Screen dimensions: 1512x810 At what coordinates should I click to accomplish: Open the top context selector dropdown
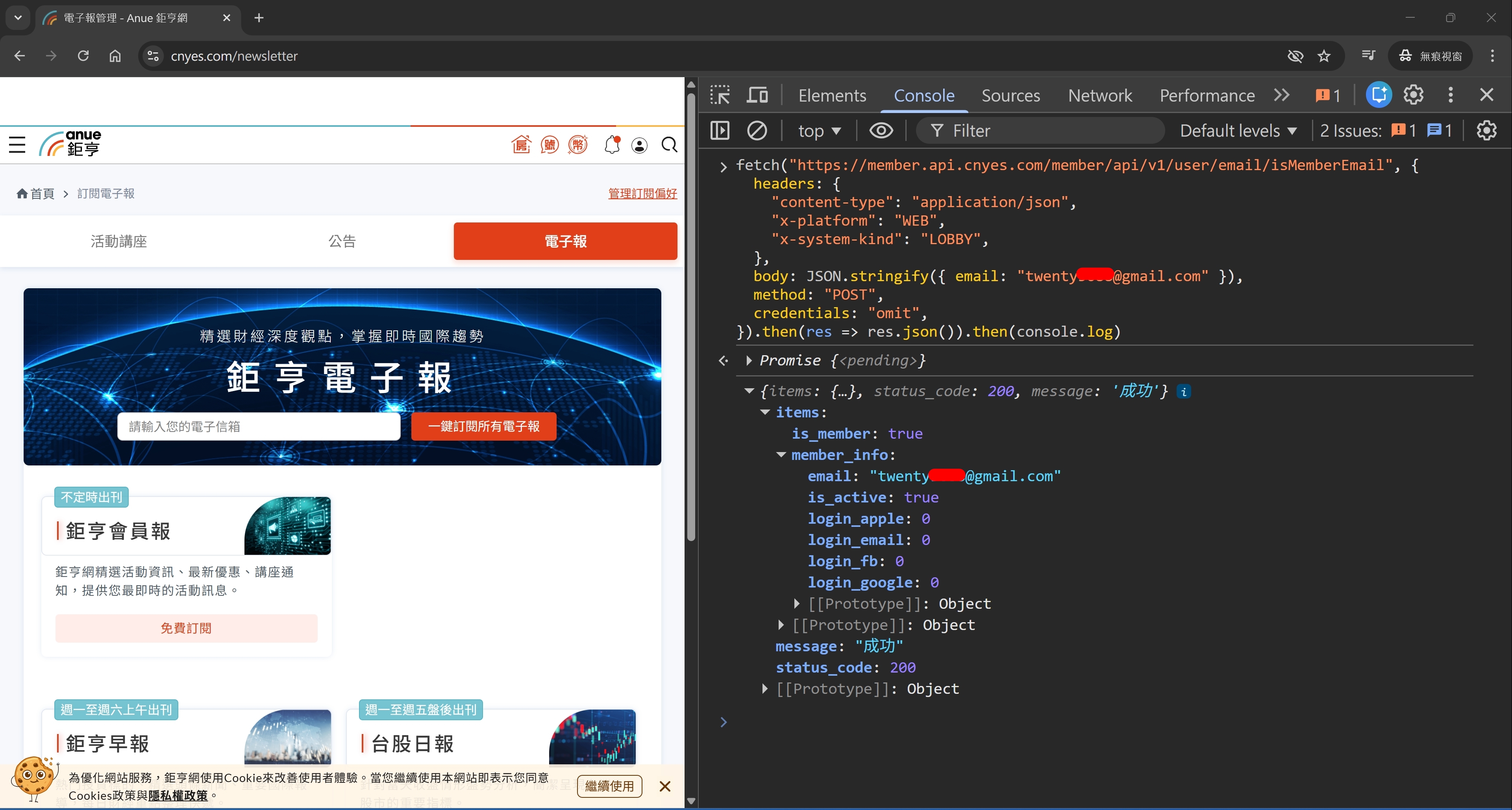820,130
